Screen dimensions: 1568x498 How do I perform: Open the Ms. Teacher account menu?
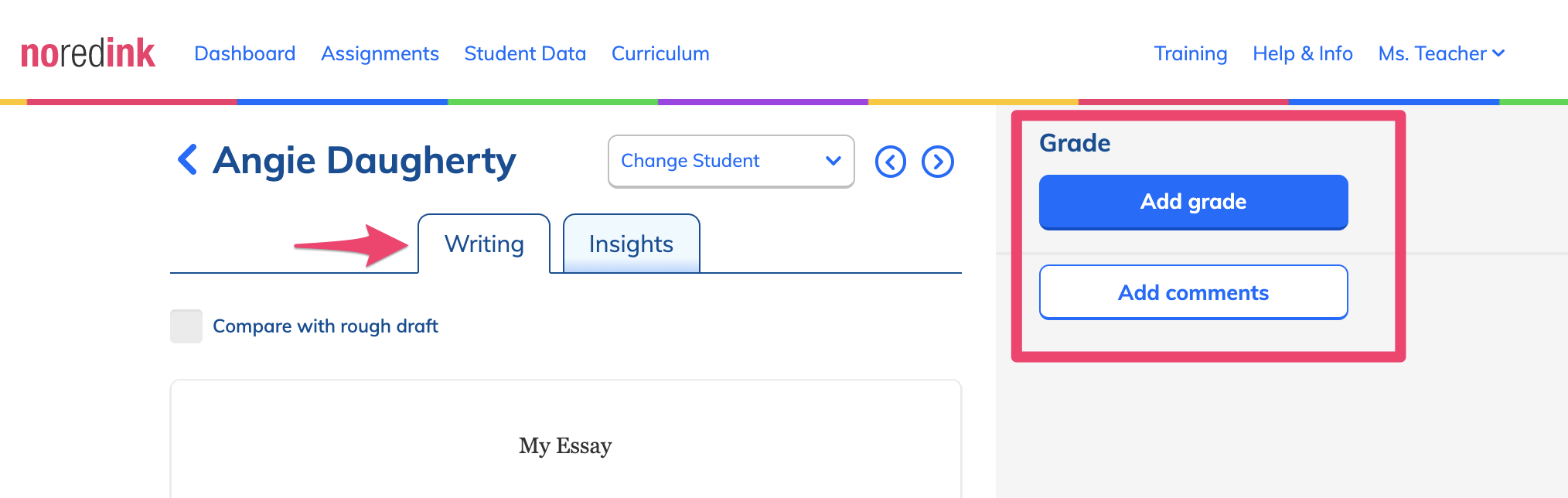coord(1441,53)
